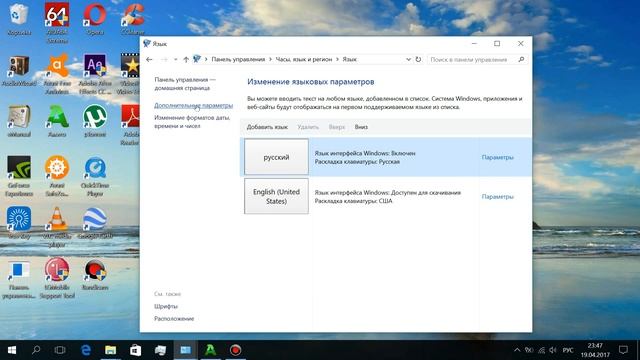
Task: Open Панель управления домашняя страница link
Action: pos(185,84)
